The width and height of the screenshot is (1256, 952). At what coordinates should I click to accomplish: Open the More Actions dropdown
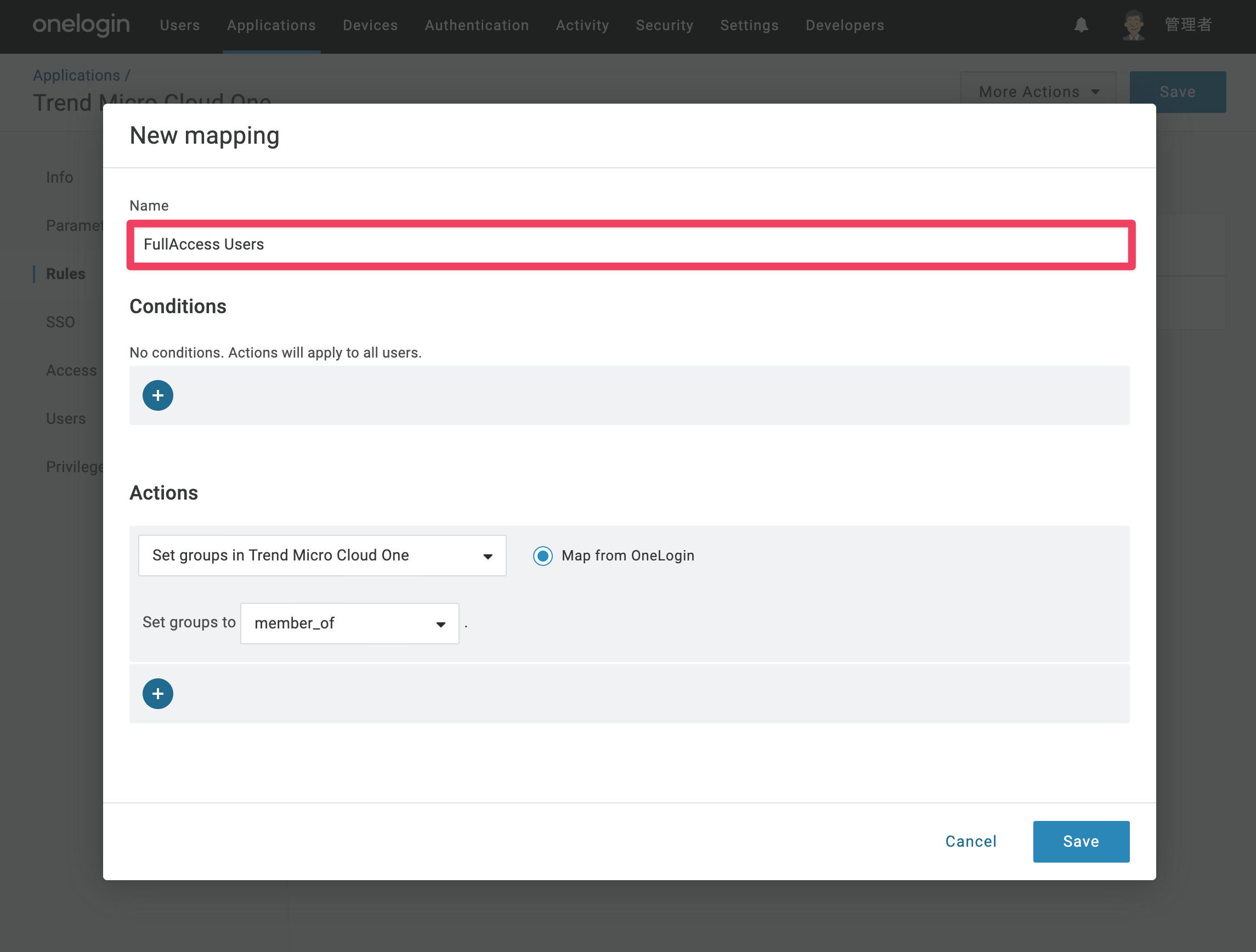(1038, 92)
